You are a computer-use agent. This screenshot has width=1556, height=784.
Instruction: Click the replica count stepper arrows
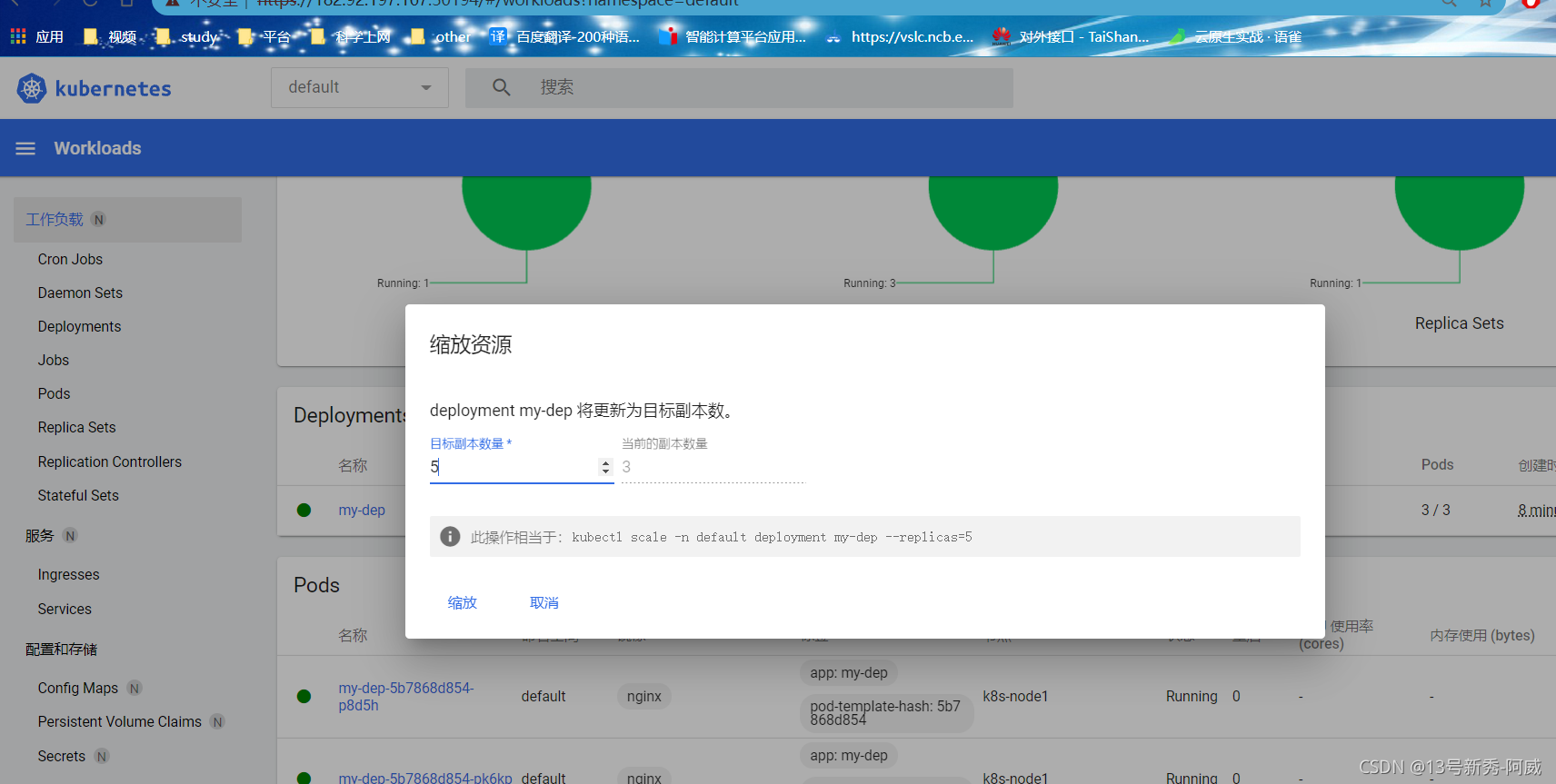pos(605,467)
